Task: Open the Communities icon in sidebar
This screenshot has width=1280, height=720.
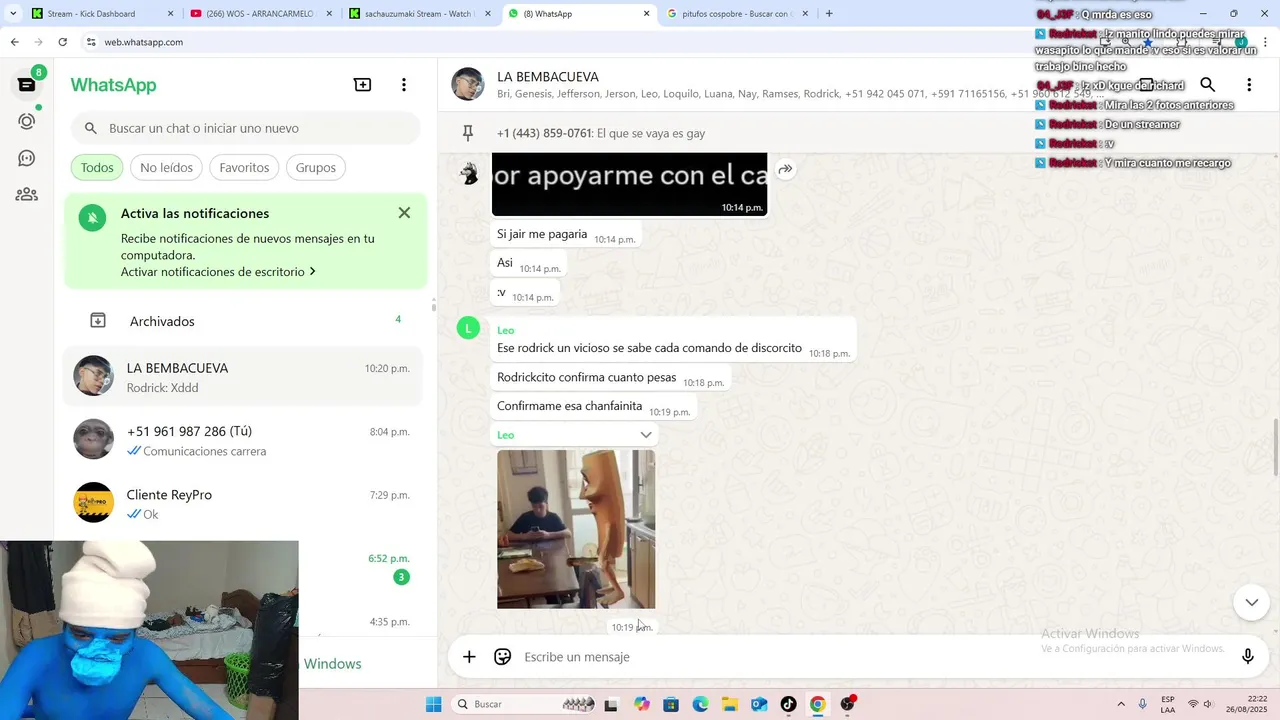Action: pyautogui.click(x=27, y=195)
